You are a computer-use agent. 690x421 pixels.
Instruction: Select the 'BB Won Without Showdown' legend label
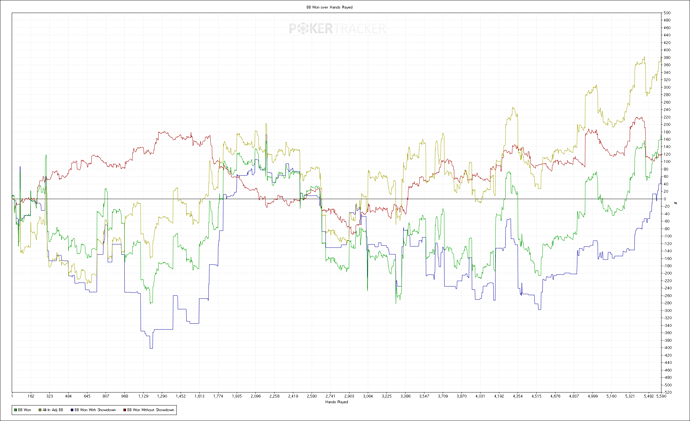click(x=150, y=410)
